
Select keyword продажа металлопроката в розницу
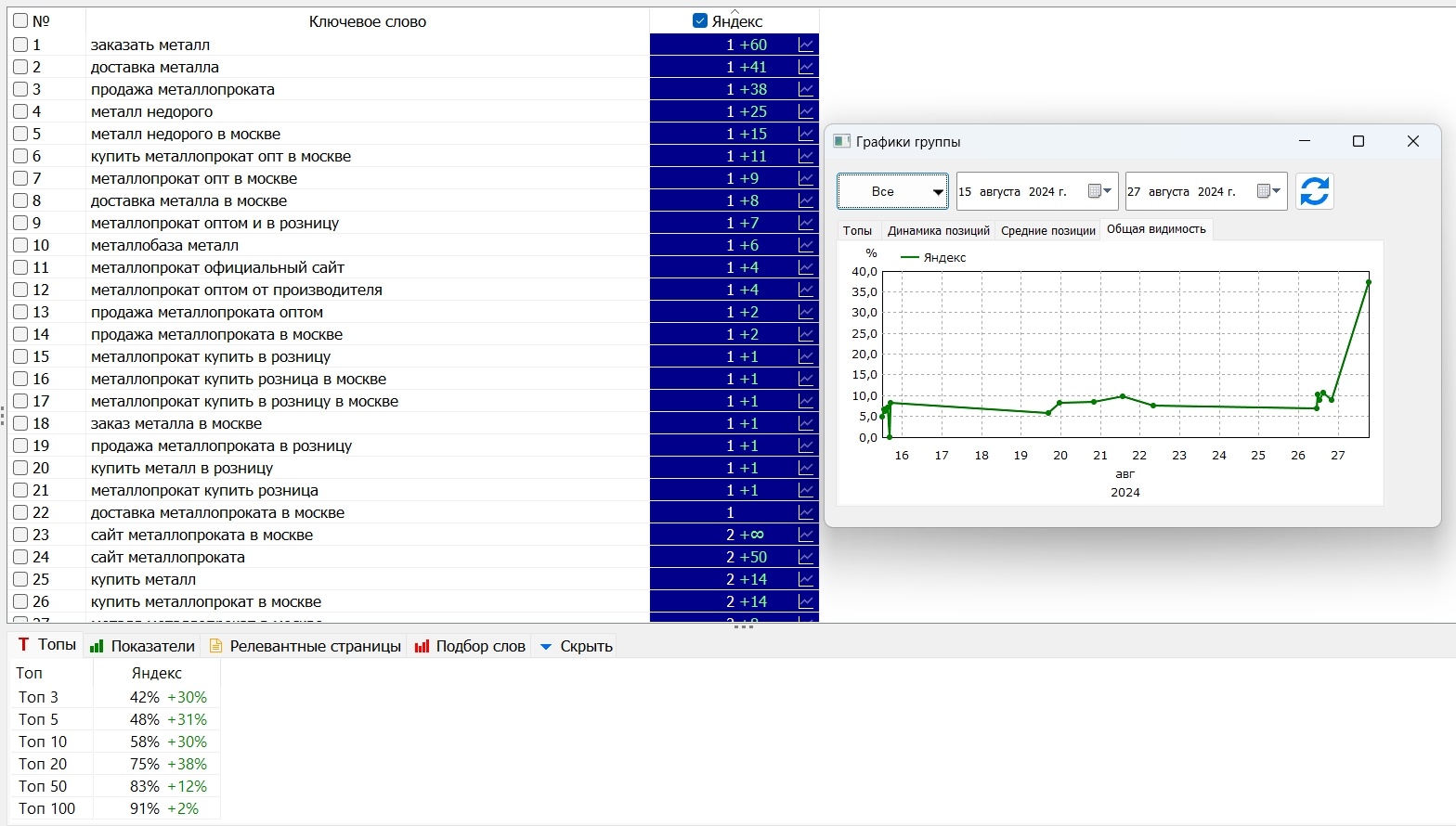[x=221, y=445]
